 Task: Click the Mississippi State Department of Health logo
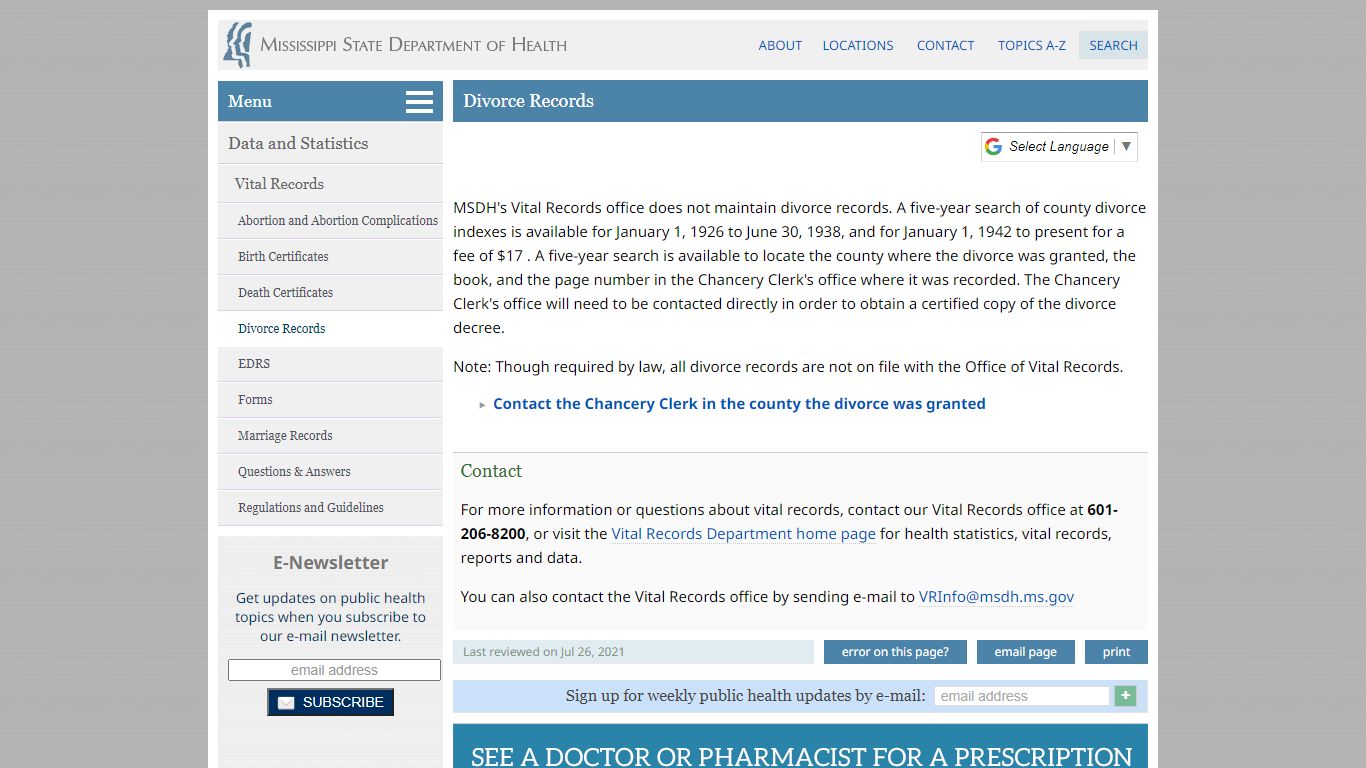395,45
